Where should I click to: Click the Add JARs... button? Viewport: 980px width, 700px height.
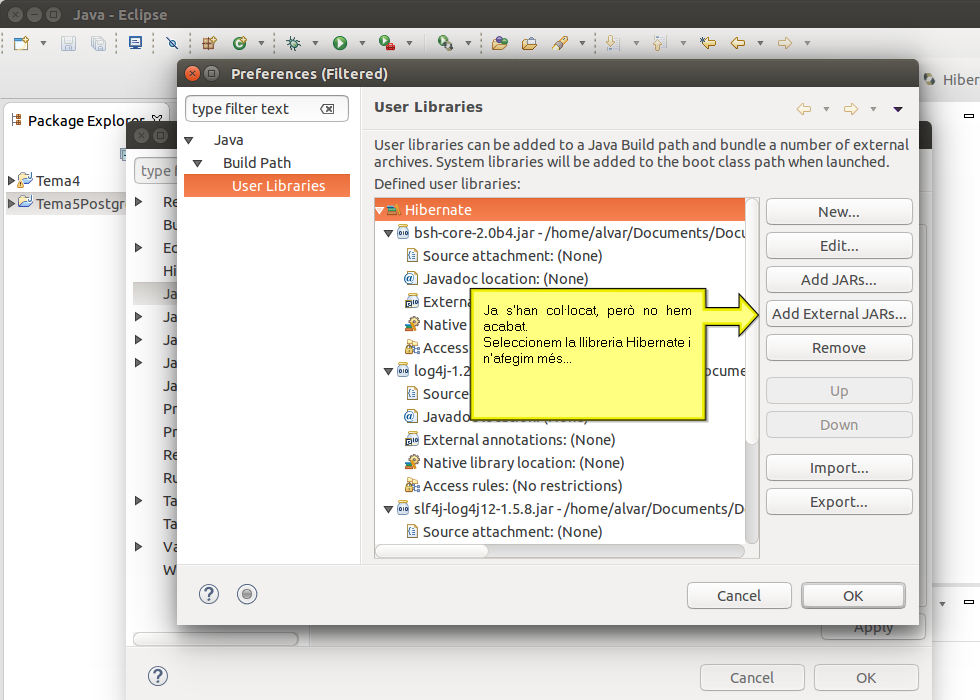coord(839,280)
